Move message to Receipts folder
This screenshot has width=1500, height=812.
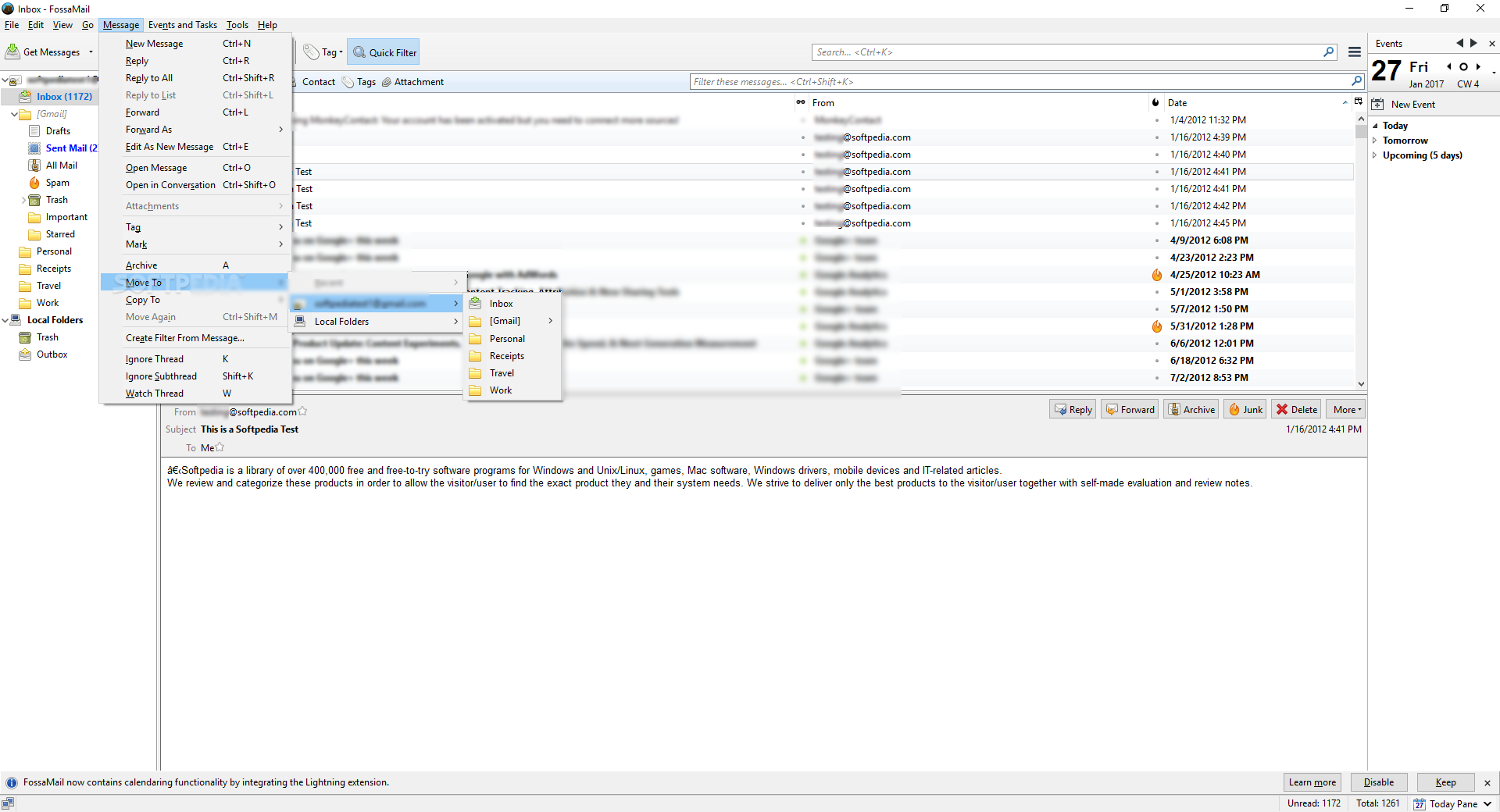click(512, 356)
